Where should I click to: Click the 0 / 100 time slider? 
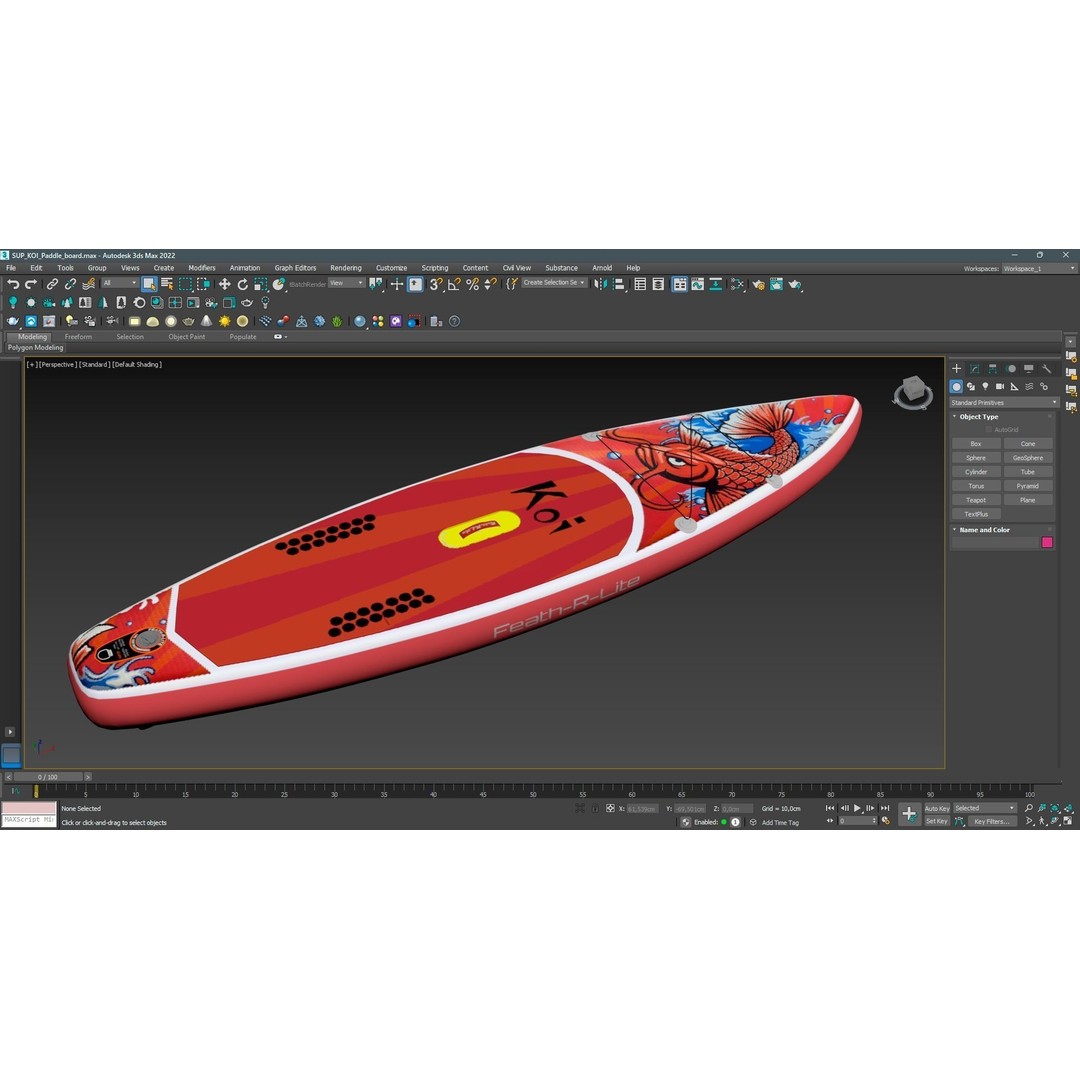pos(48,777)
